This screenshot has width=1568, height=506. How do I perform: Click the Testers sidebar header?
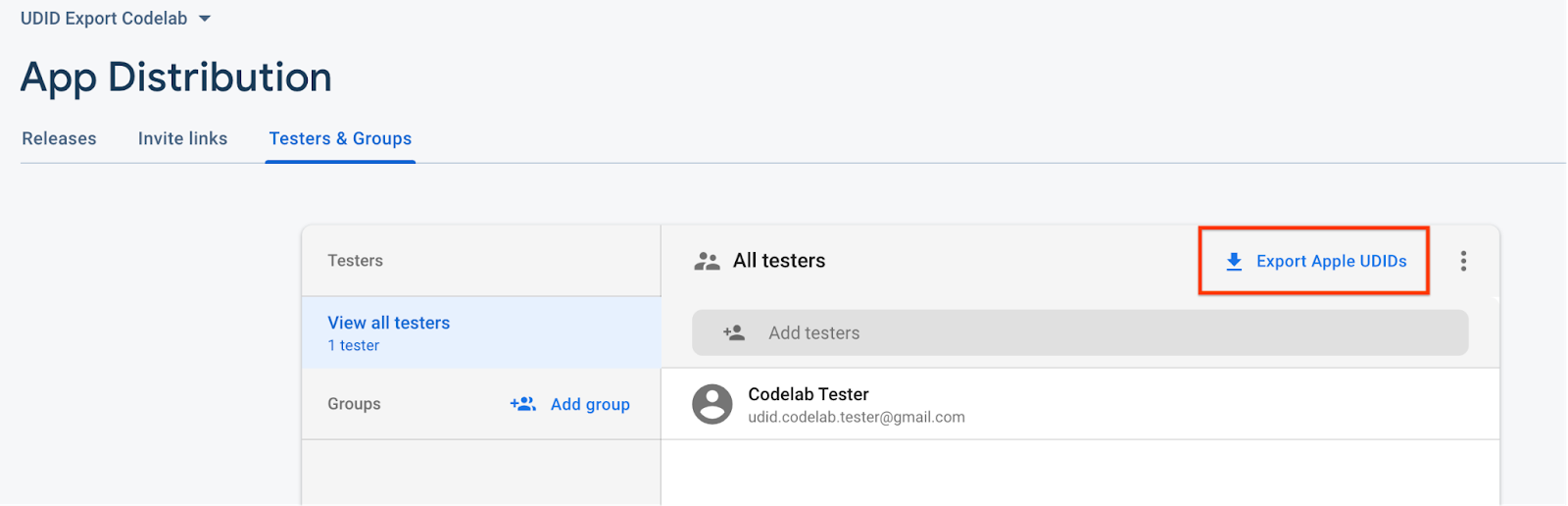(355, 261)
